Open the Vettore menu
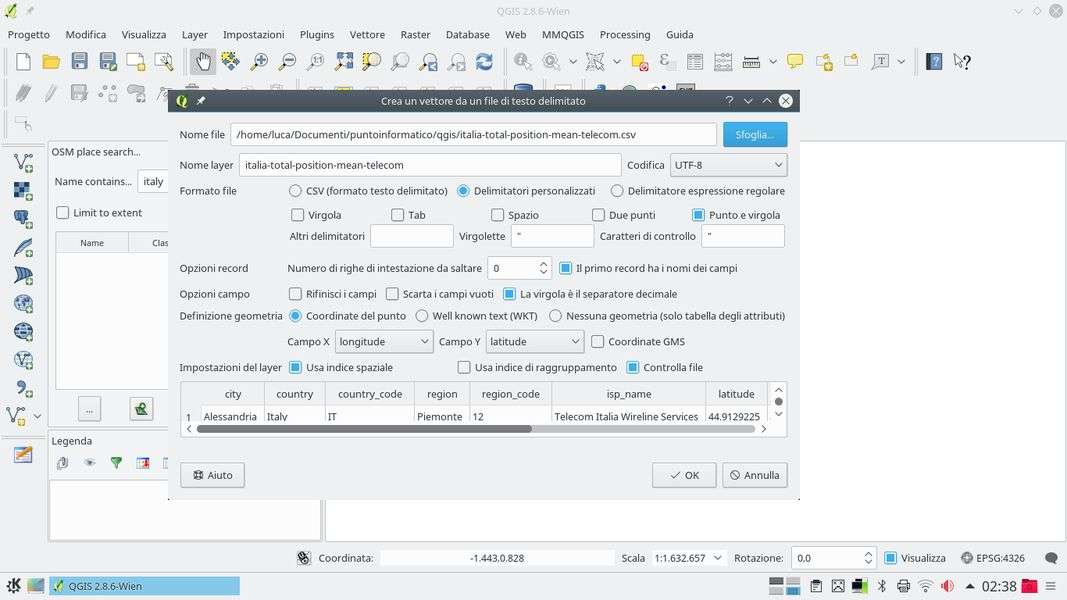The height and width of the screenshot is (600, 1067). 366,34
